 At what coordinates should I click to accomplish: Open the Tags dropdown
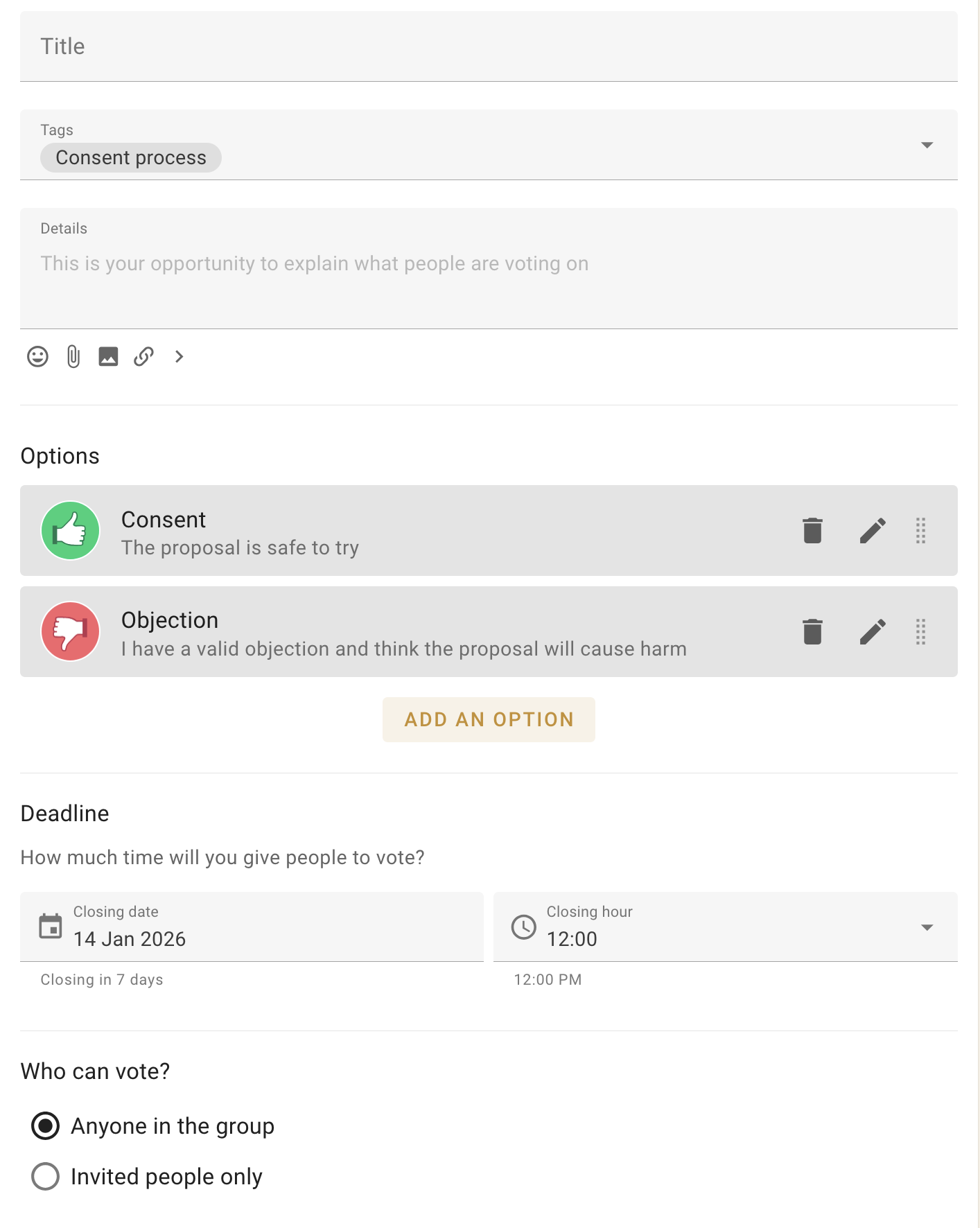click(x=927, y=145)
